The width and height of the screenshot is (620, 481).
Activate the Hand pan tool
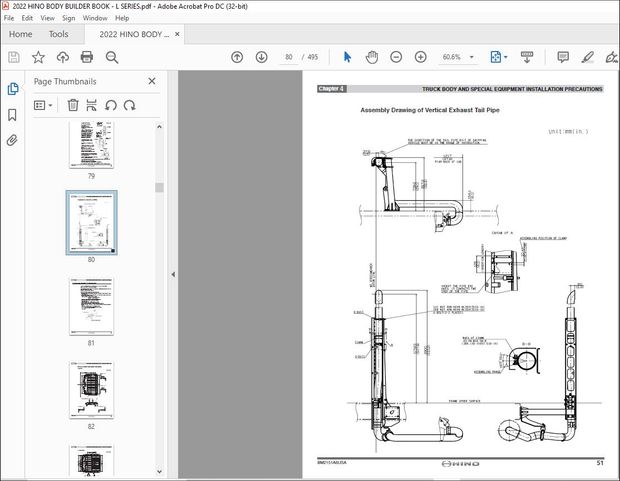pos(372,57)
